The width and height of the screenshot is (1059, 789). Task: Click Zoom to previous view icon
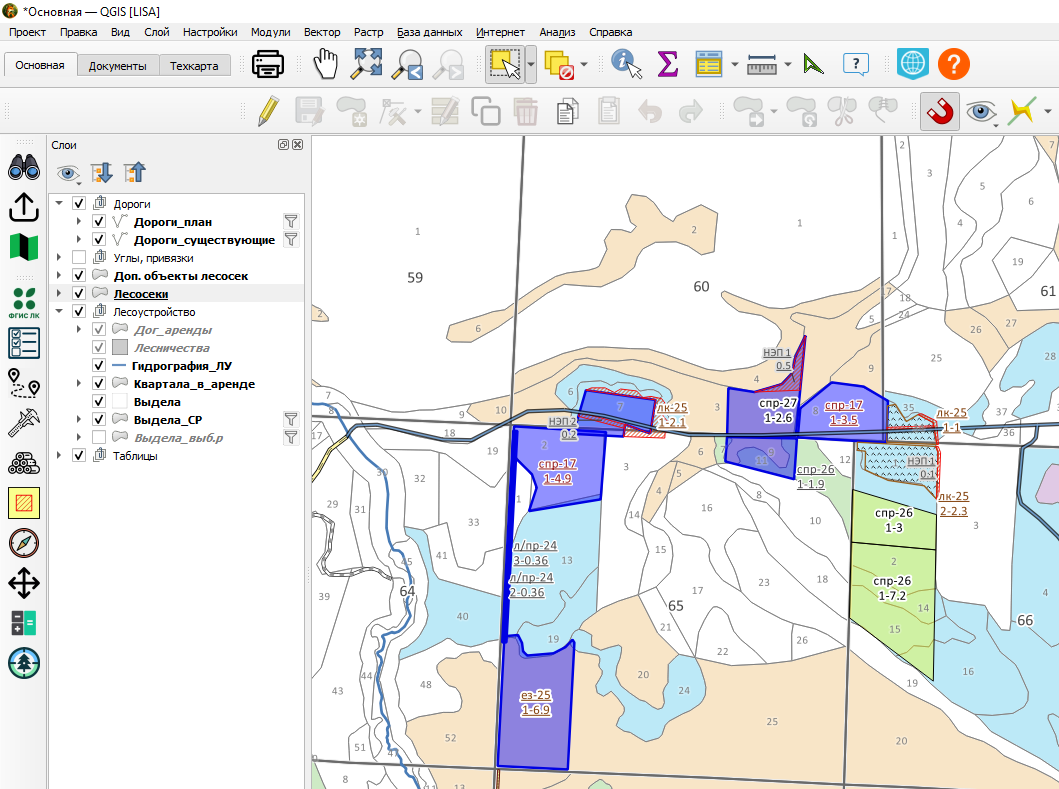click(x=407, y=65)
